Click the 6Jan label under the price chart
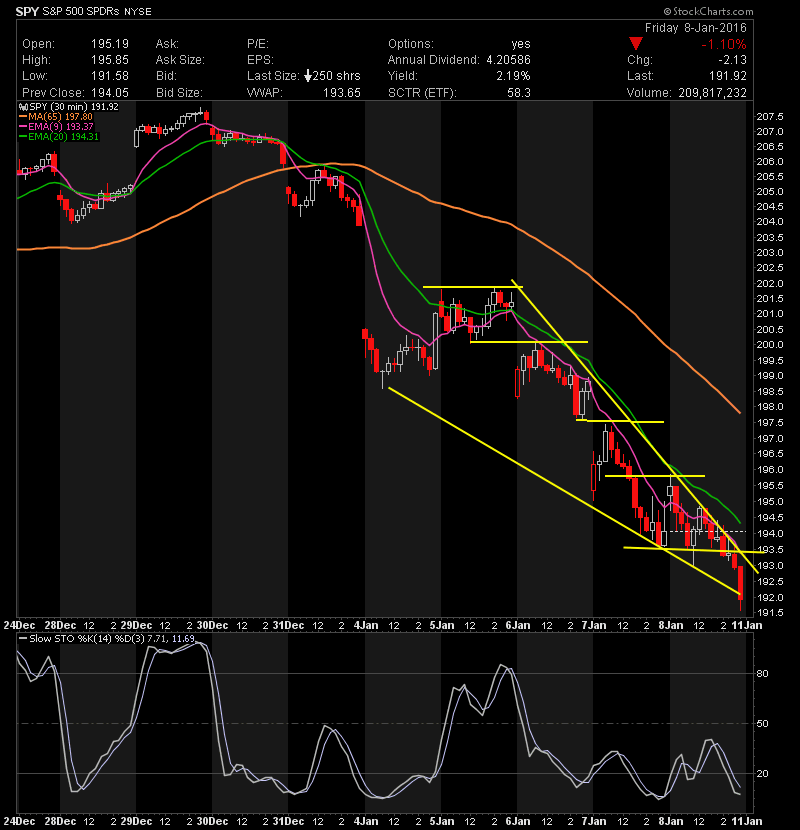Screen dimensions: 800x830 point(518,625)
